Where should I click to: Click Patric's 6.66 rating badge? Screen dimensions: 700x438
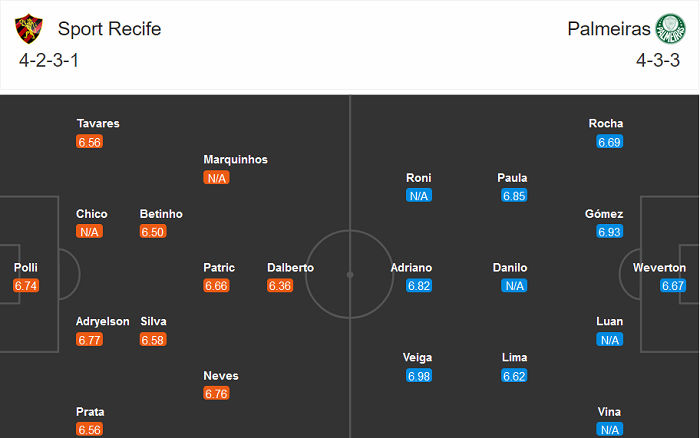(x=216, y=286)
